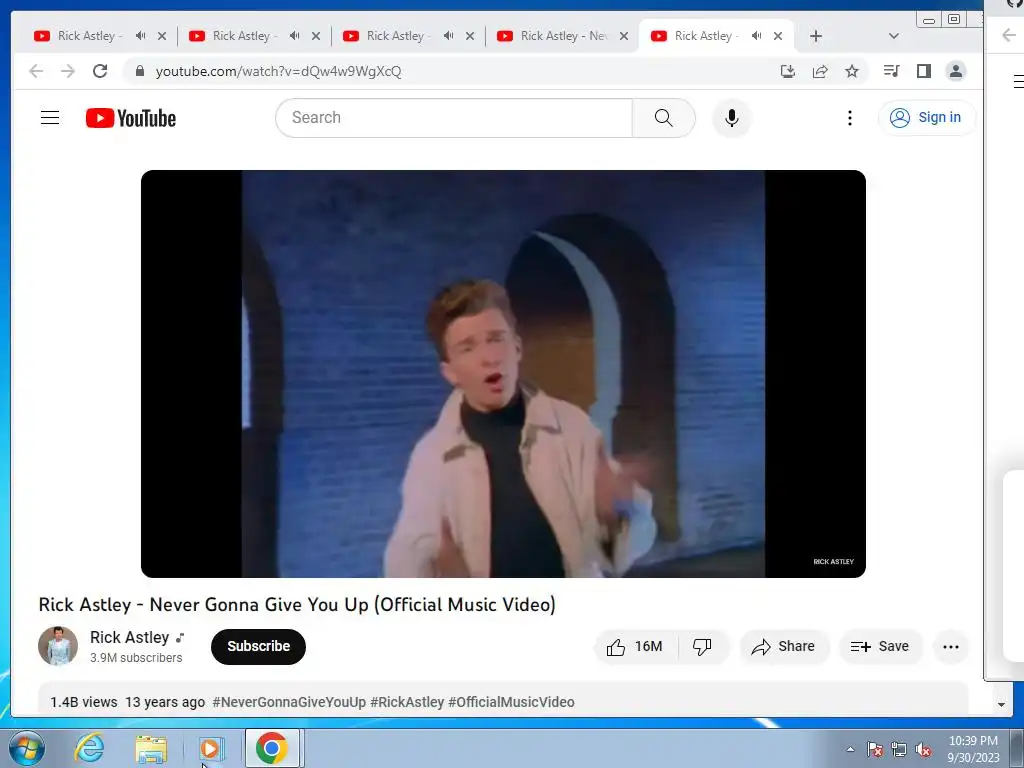Open more actions ellipsis menu

click(x=951, y=647)
